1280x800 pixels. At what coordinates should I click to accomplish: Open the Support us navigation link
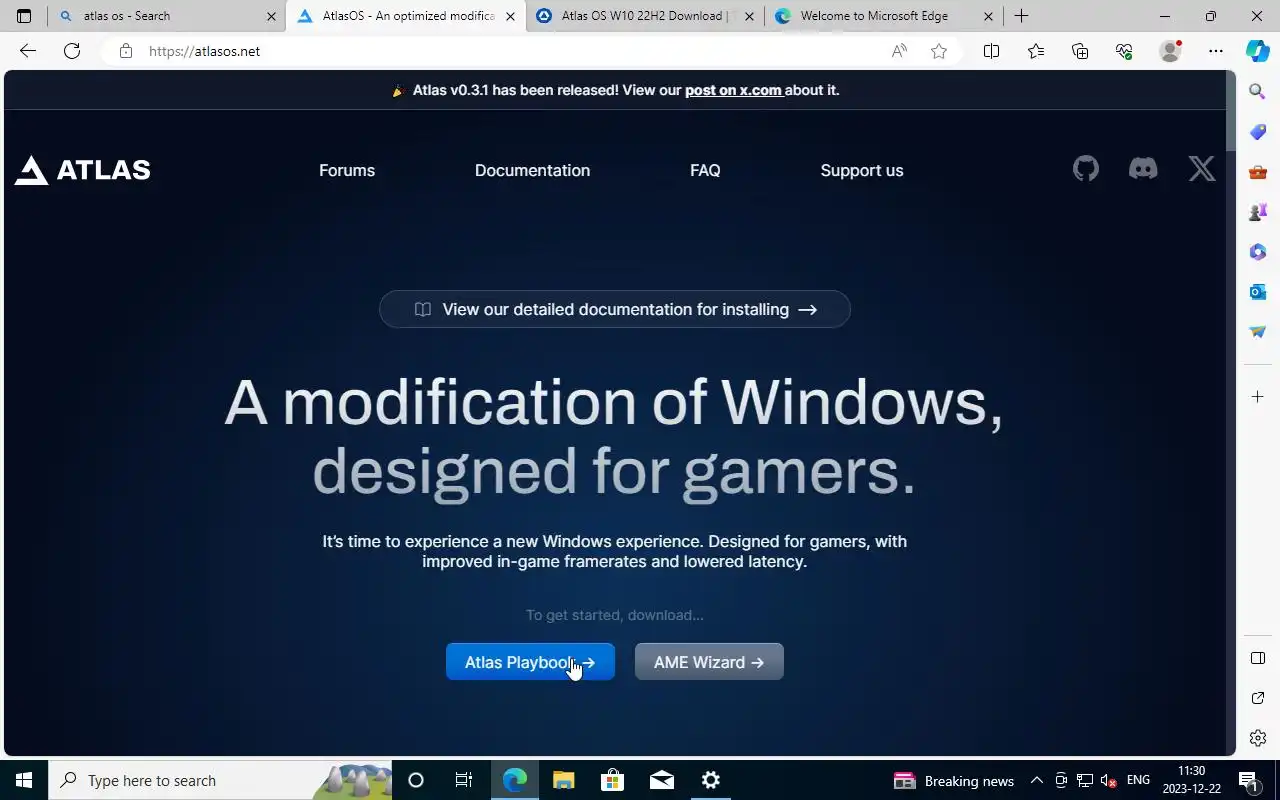[862, 170]
